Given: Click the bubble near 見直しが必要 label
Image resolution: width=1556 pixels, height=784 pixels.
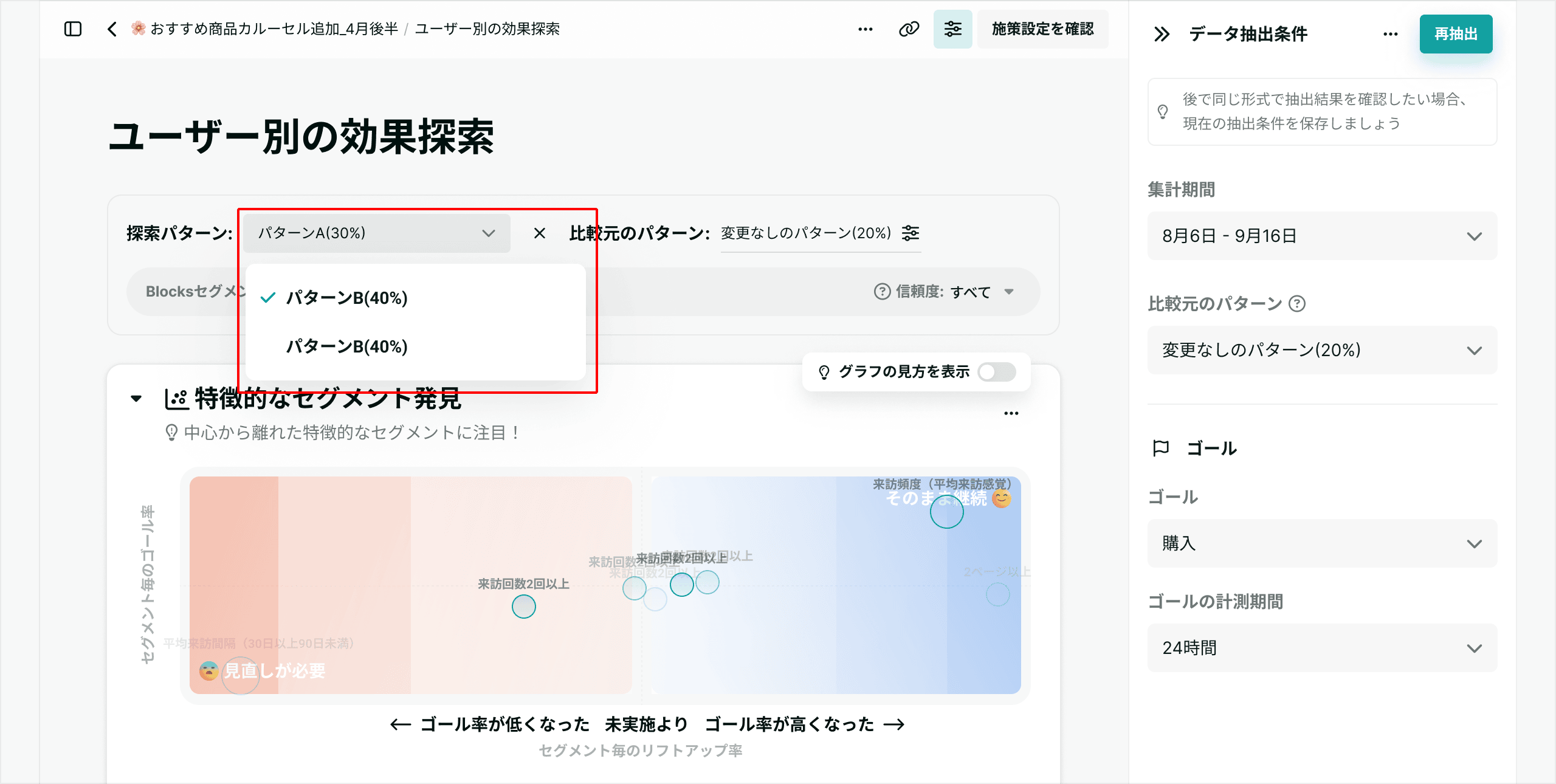Looking at the screenshot, I should pos(241,675).
